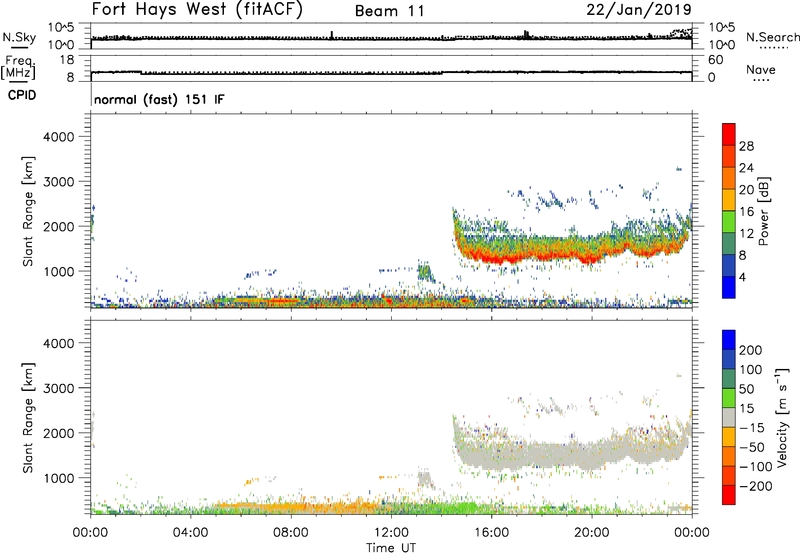This screenshot has height=554, width=800.
Task: Click the 2000 km tick in velocity panel
Action: pos(58,433)
